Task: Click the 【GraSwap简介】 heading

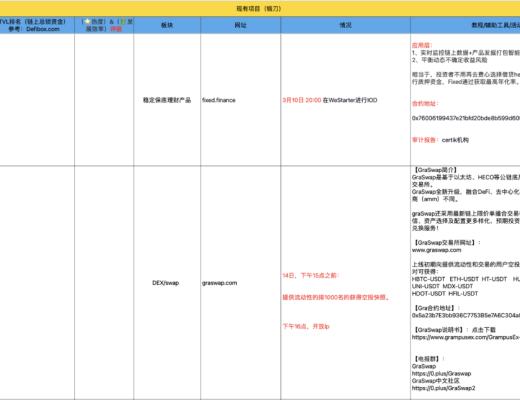Action: coord(435,170)
